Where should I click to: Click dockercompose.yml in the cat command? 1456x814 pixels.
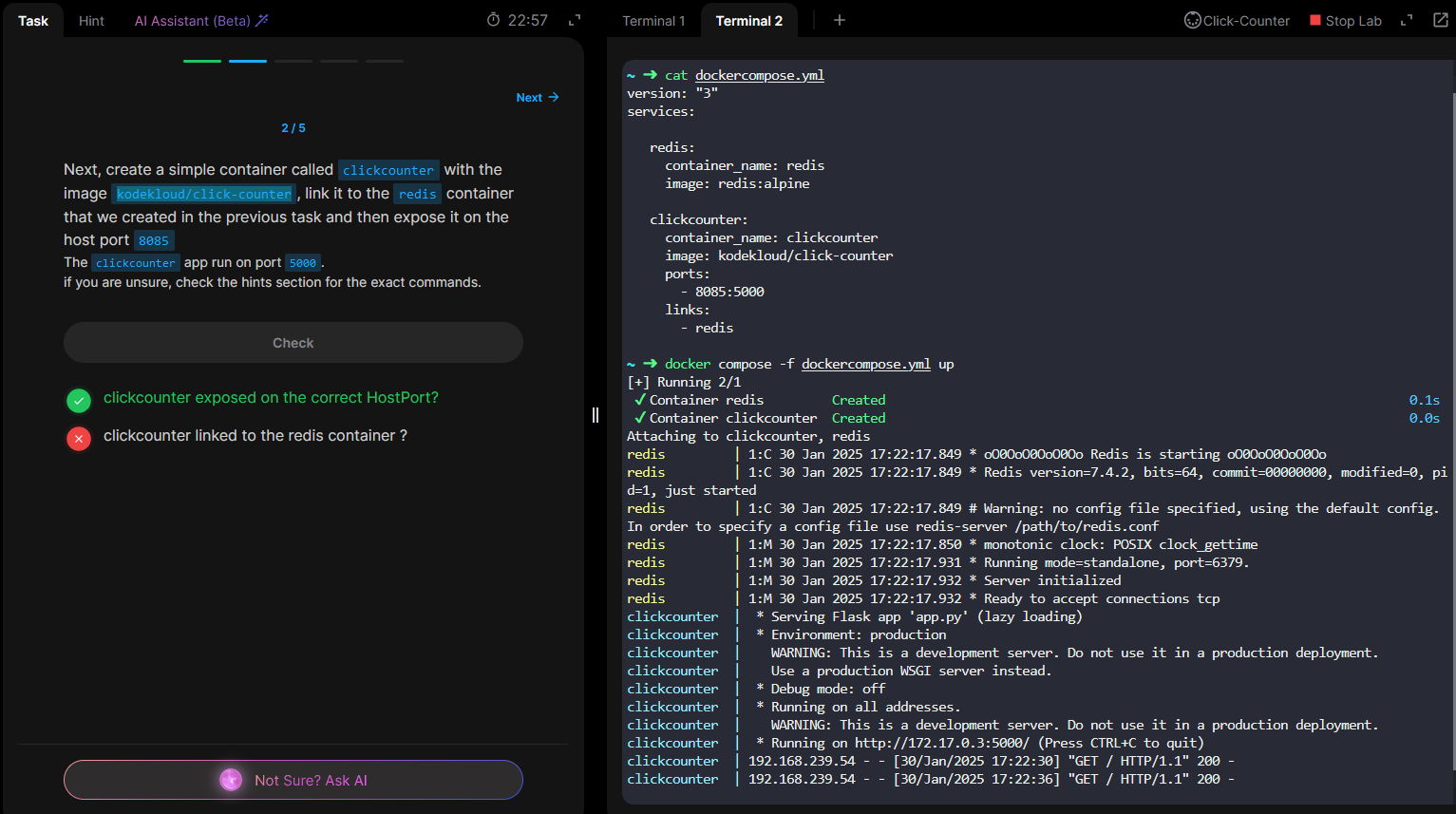tap(760, 75)
